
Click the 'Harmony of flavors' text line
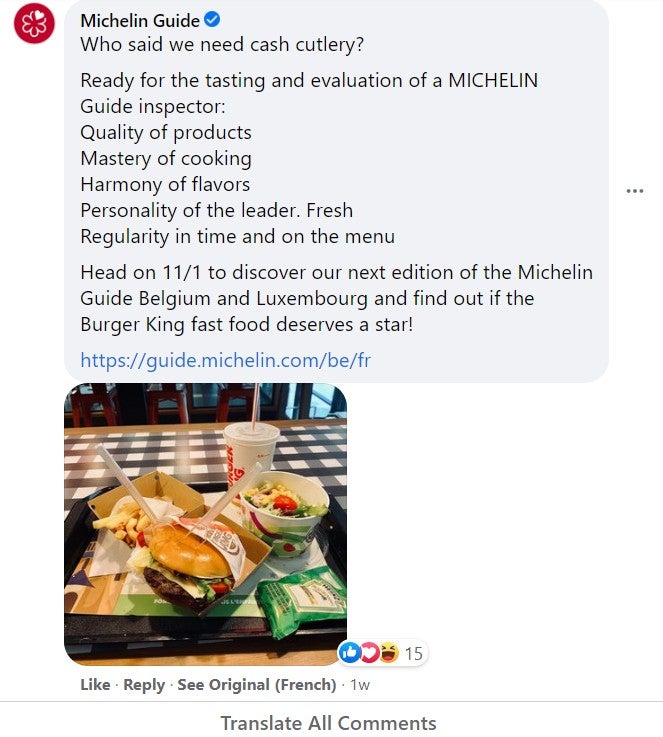click(165, 184)
